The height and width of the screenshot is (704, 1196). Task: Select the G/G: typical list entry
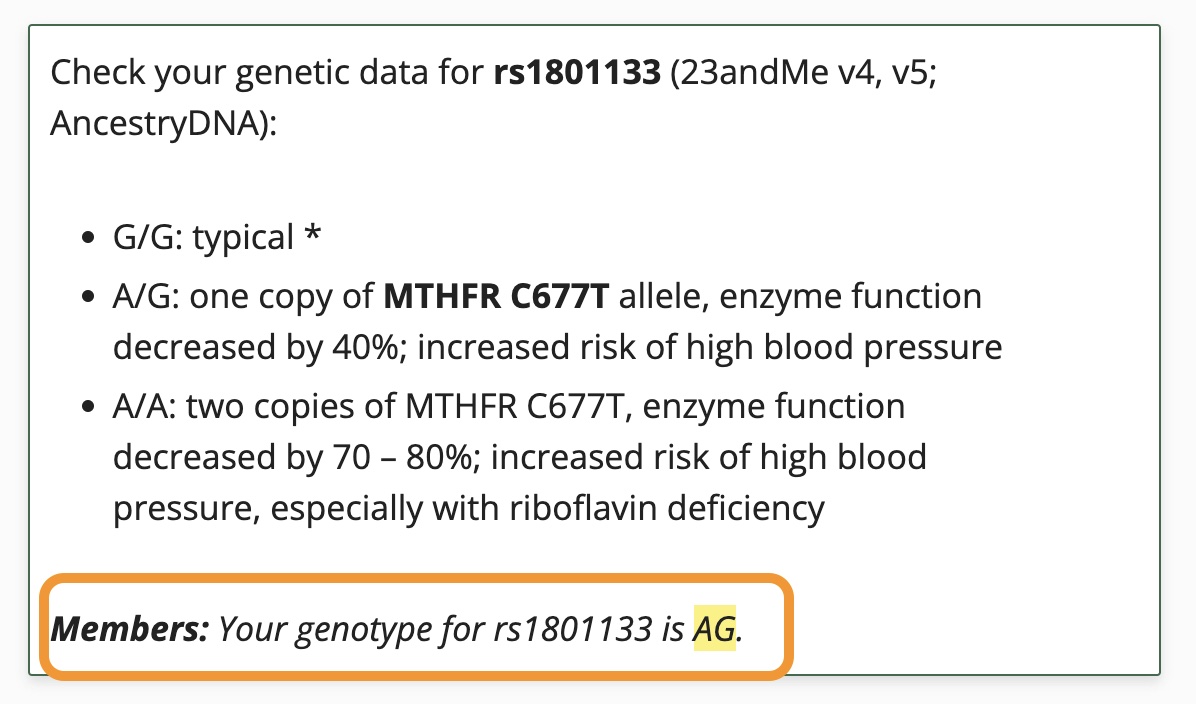tap(217, 237)
